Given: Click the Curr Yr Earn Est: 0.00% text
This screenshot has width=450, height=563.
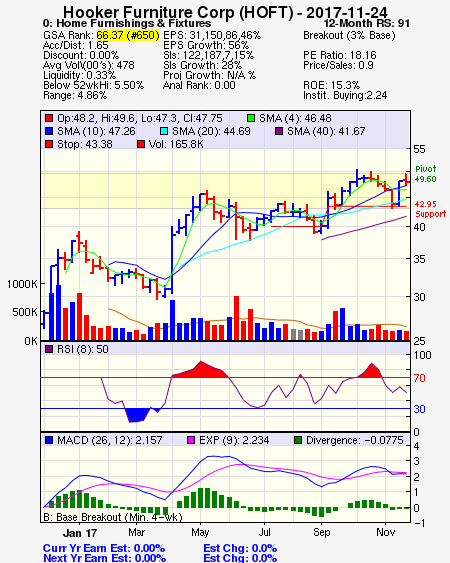Looking at the screenshot, I should click(104, 548).
